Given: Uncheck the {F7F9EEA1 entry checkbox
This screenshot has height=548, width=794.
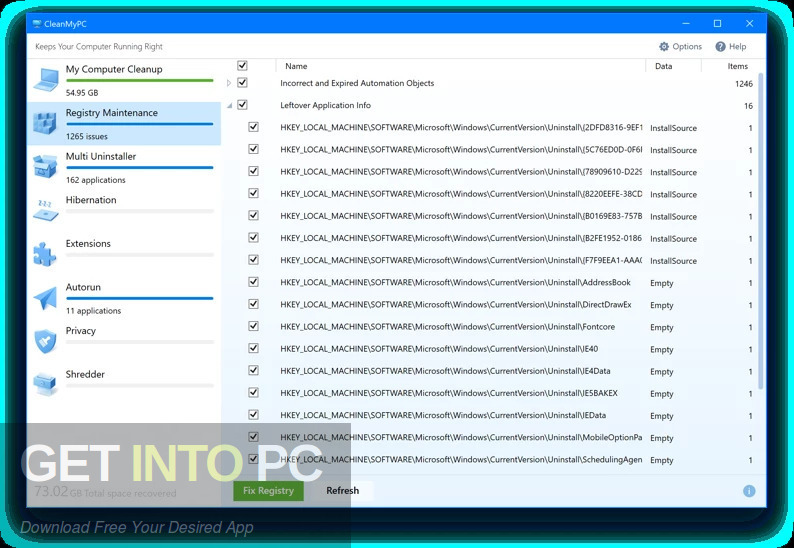Looking at the screenshot, I should 253,259.
